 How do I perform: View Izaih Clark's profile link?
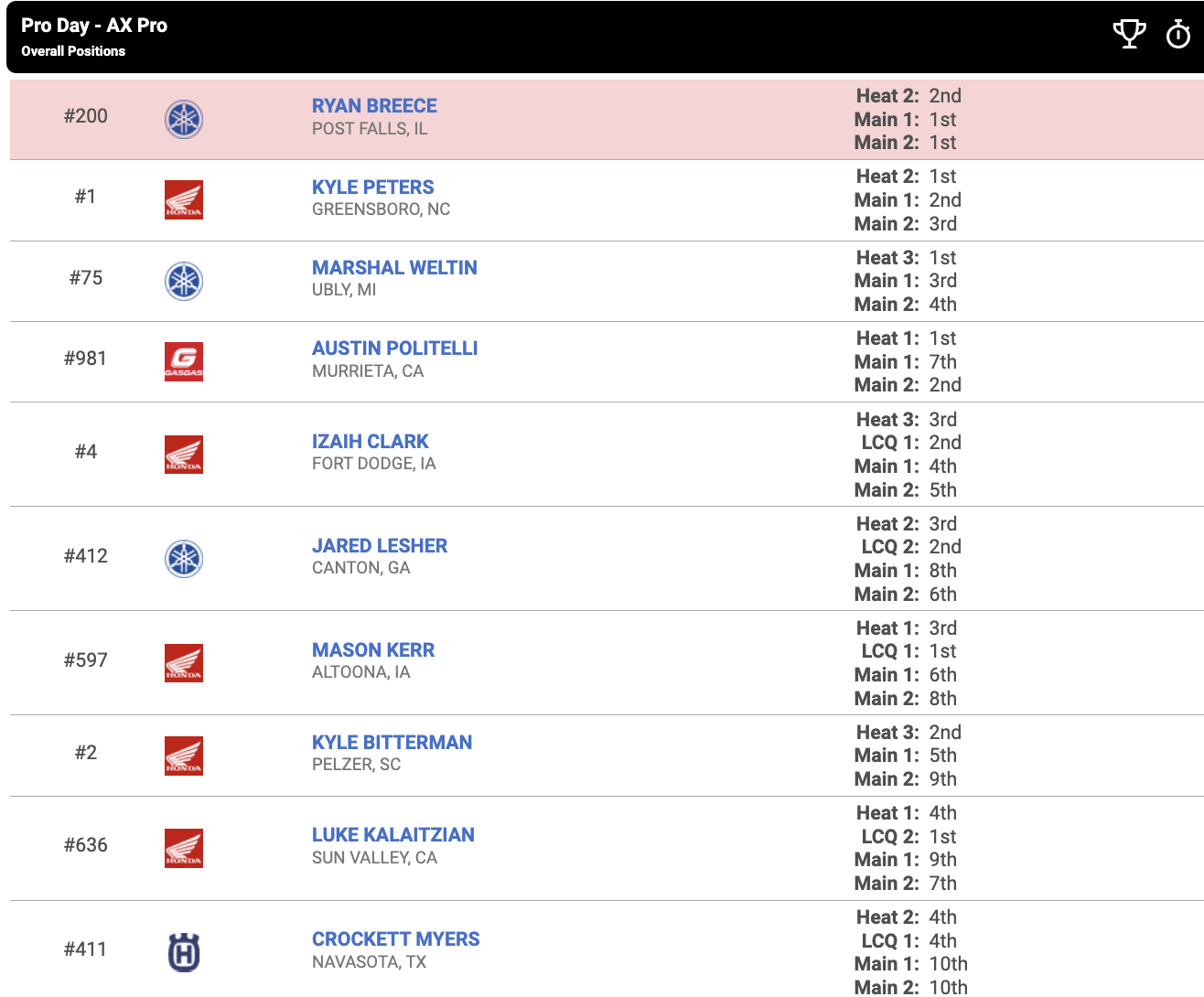370,442
